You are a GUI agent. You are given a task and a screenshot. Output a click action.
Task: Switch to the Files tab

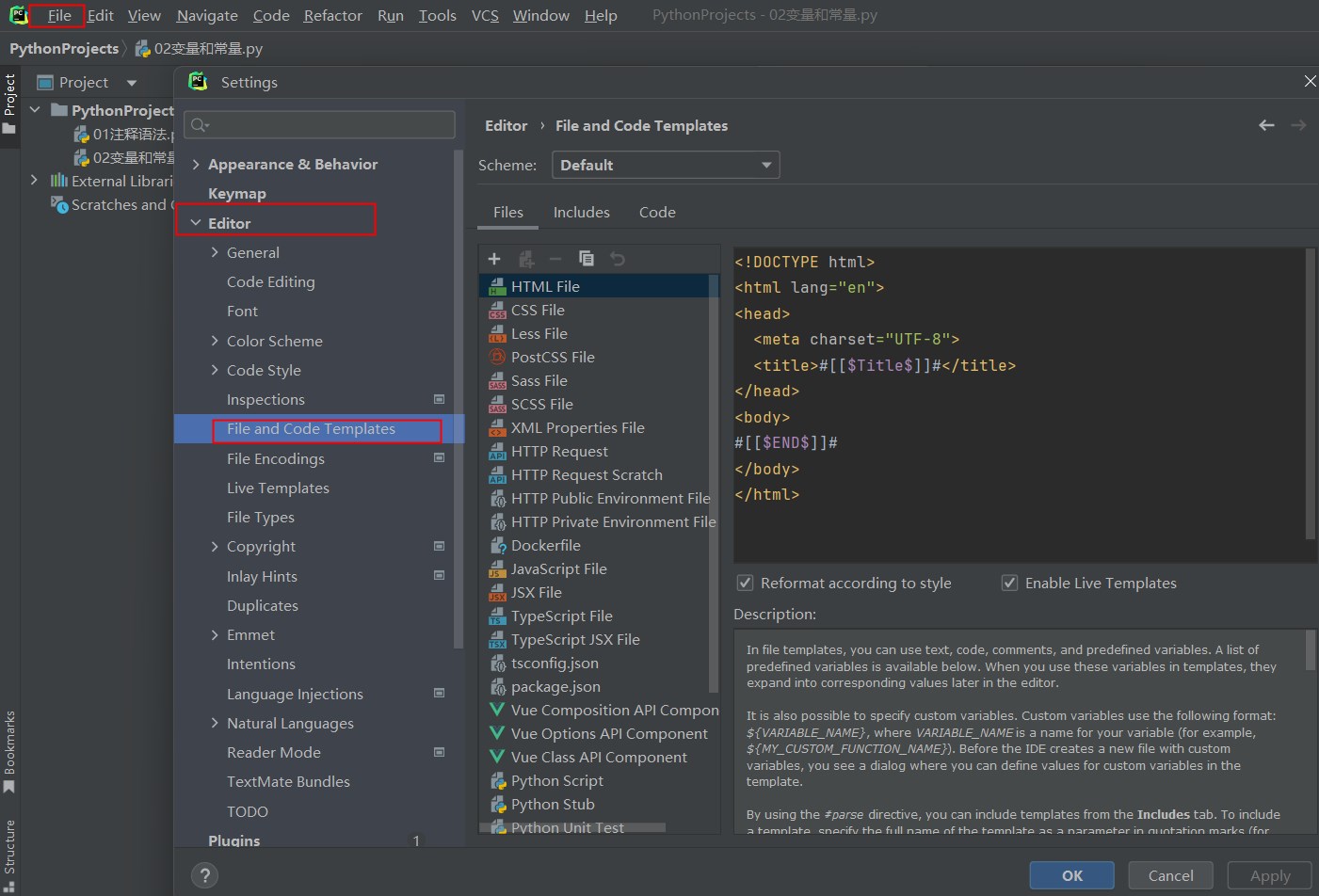[508, 213]
